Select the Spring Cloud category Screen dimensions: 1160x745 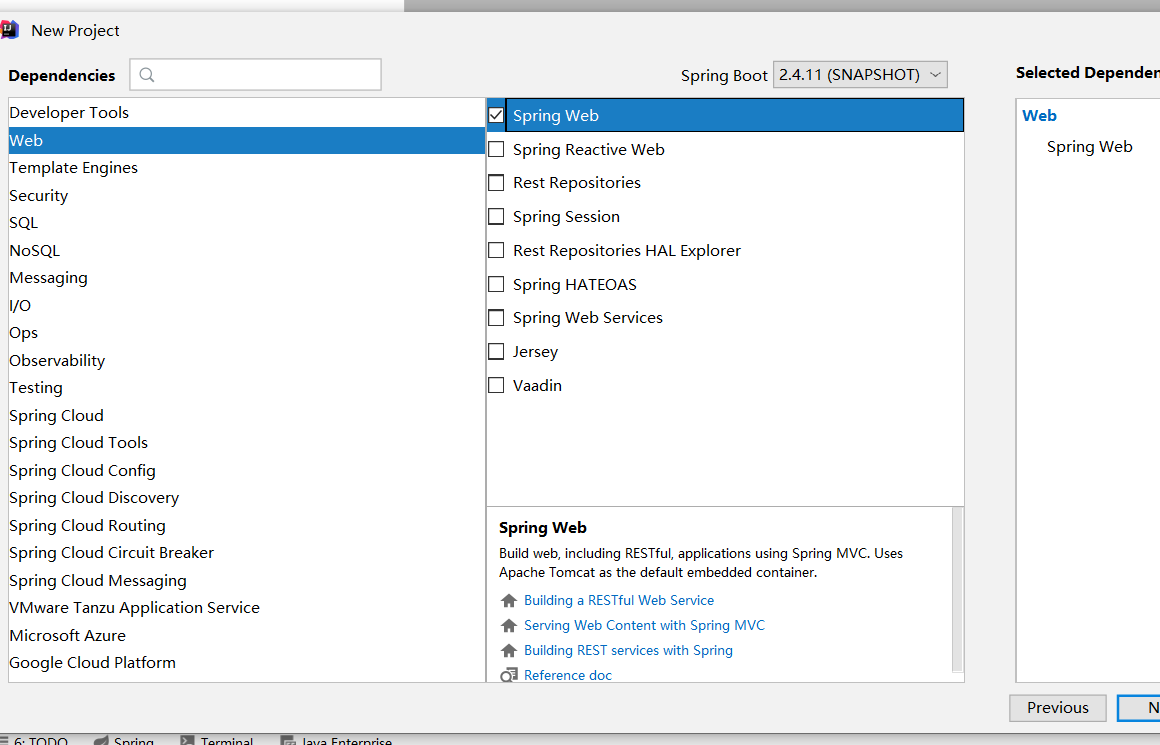(246, 416)
